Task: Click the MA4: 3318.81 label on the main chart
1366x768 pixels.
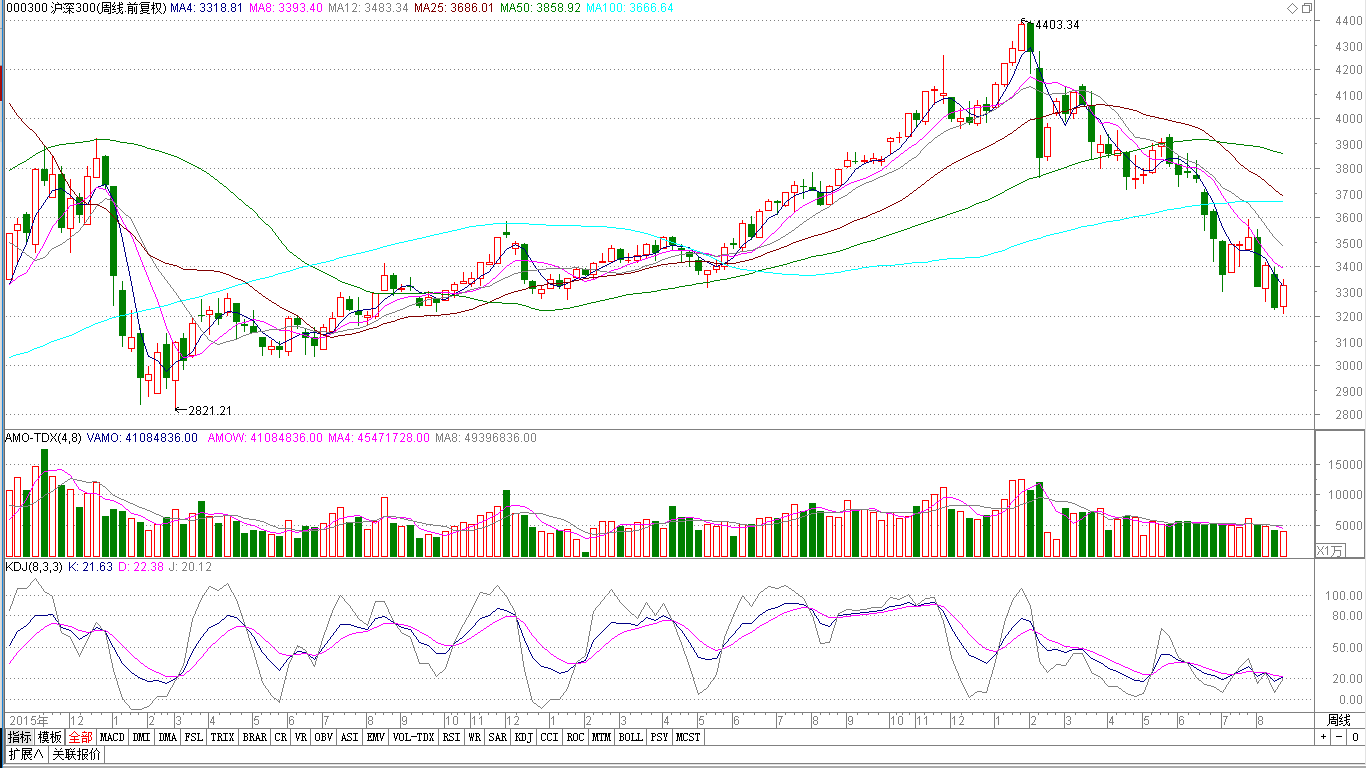Action: pos(205,7)
